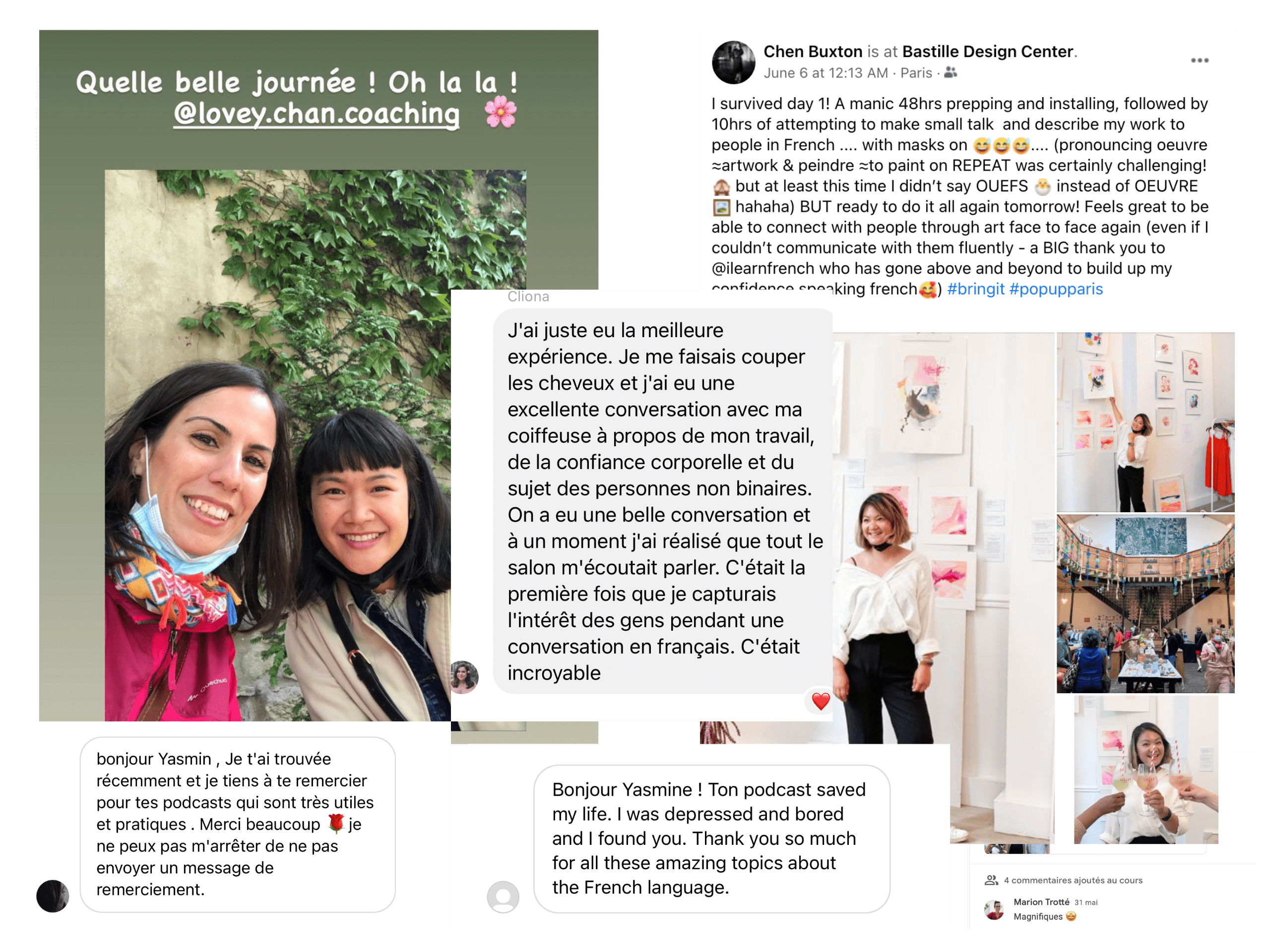Open the three-dots post options menu
The image size is (1270, 952).
coord(1200,60)
